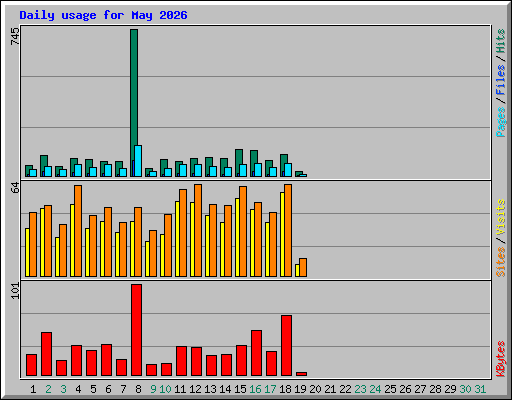Select day 6 on the date axis

(108, 389)
